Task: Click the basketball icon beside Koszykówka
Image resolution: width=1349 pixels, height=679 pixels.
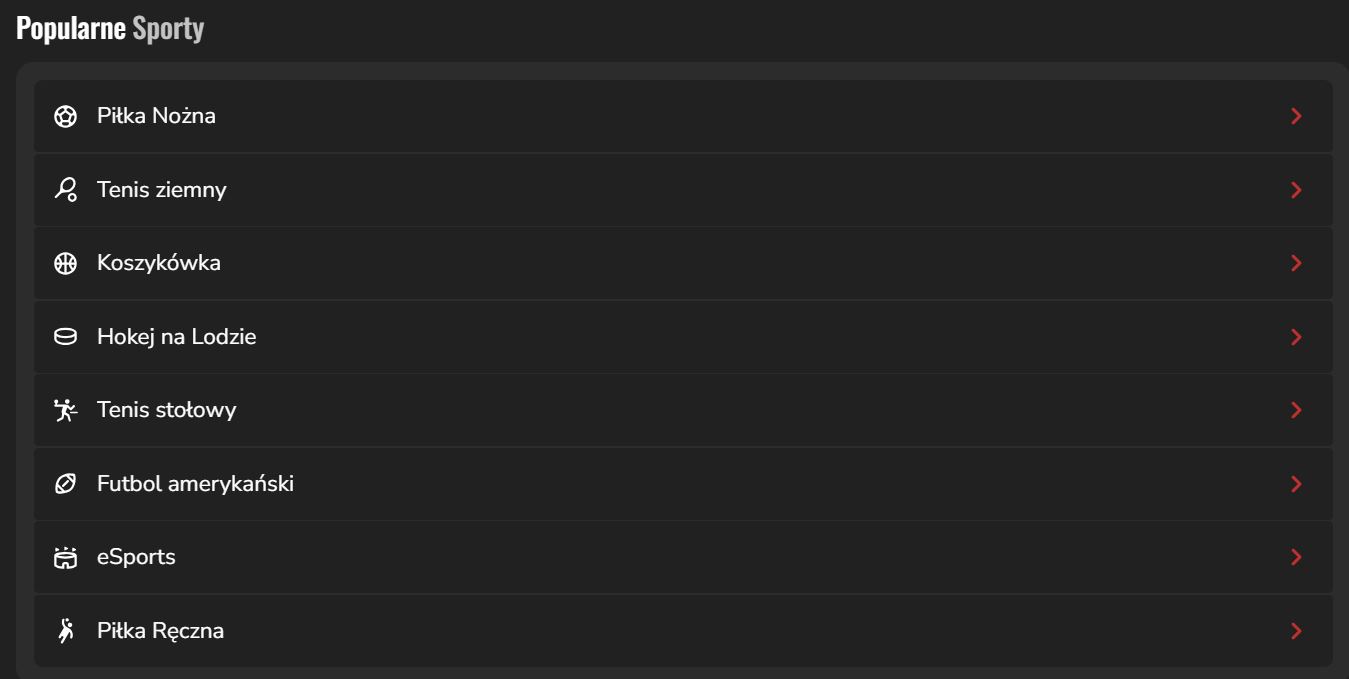Action: 65,264
